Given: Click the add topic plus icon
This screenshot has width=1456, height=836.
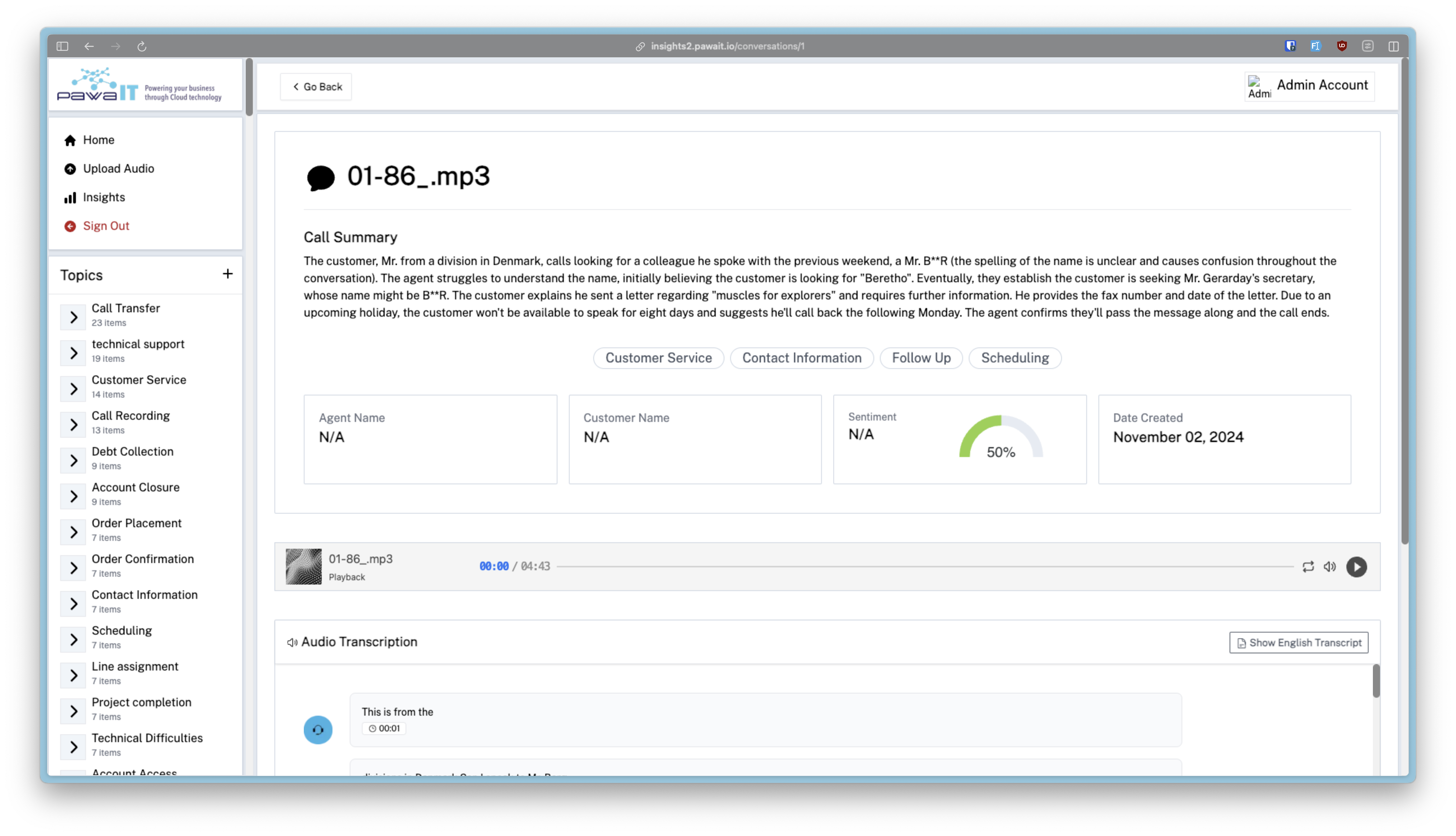Looking at the screenshot, I should 227,274.
